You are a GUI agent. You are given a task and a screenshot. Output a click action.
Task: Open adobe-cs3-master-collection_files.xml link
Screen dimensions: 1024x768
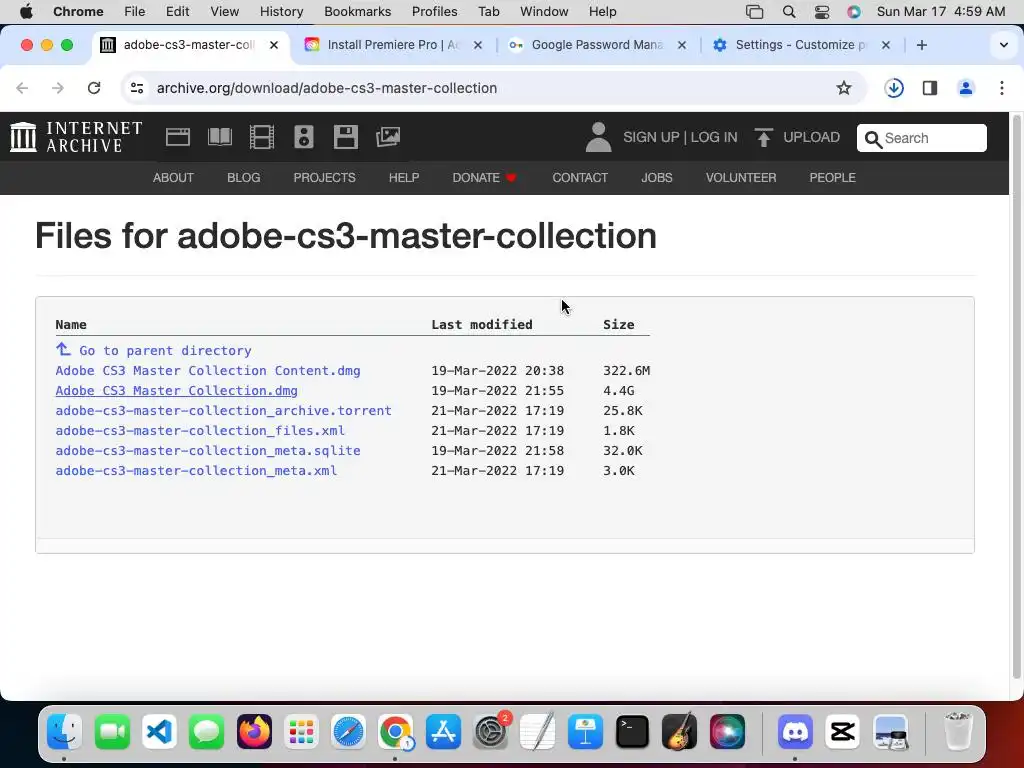(x=200, y=430)
